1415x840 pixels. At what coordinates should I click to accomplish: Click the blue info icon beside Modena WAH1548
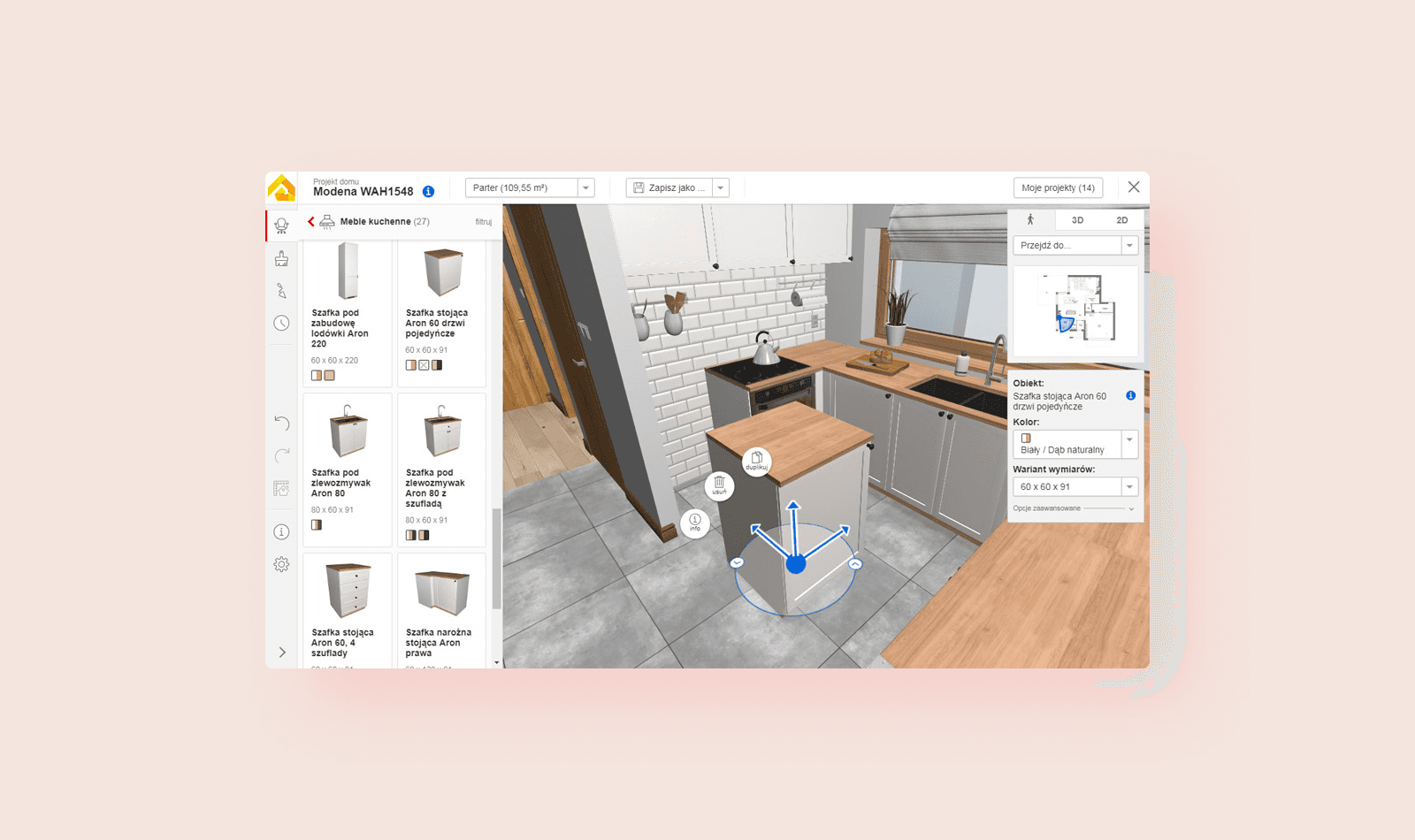pos(428,192)
